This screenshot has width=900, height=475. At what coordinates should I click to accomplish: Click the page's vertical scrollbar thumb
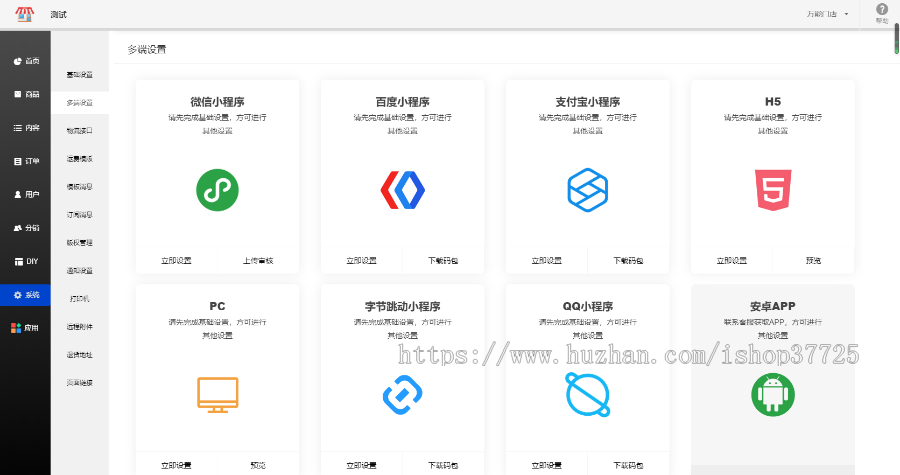[x=897, y=38]
